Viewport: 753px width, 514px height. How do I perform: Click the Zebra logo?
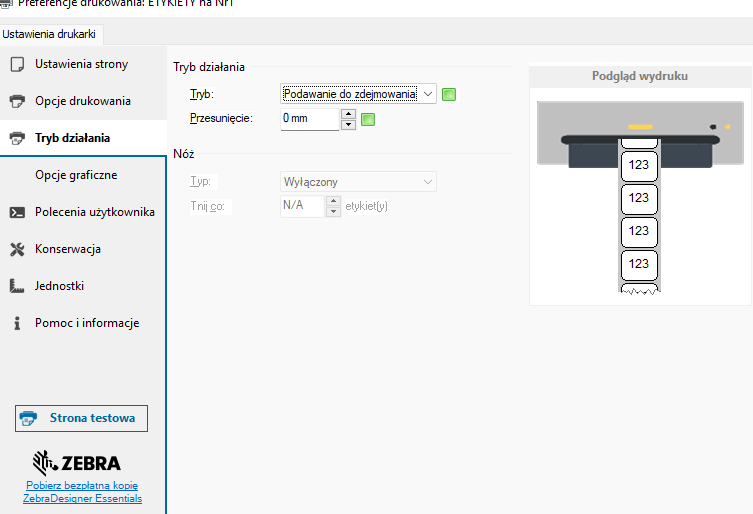click(x=77, y=462)
